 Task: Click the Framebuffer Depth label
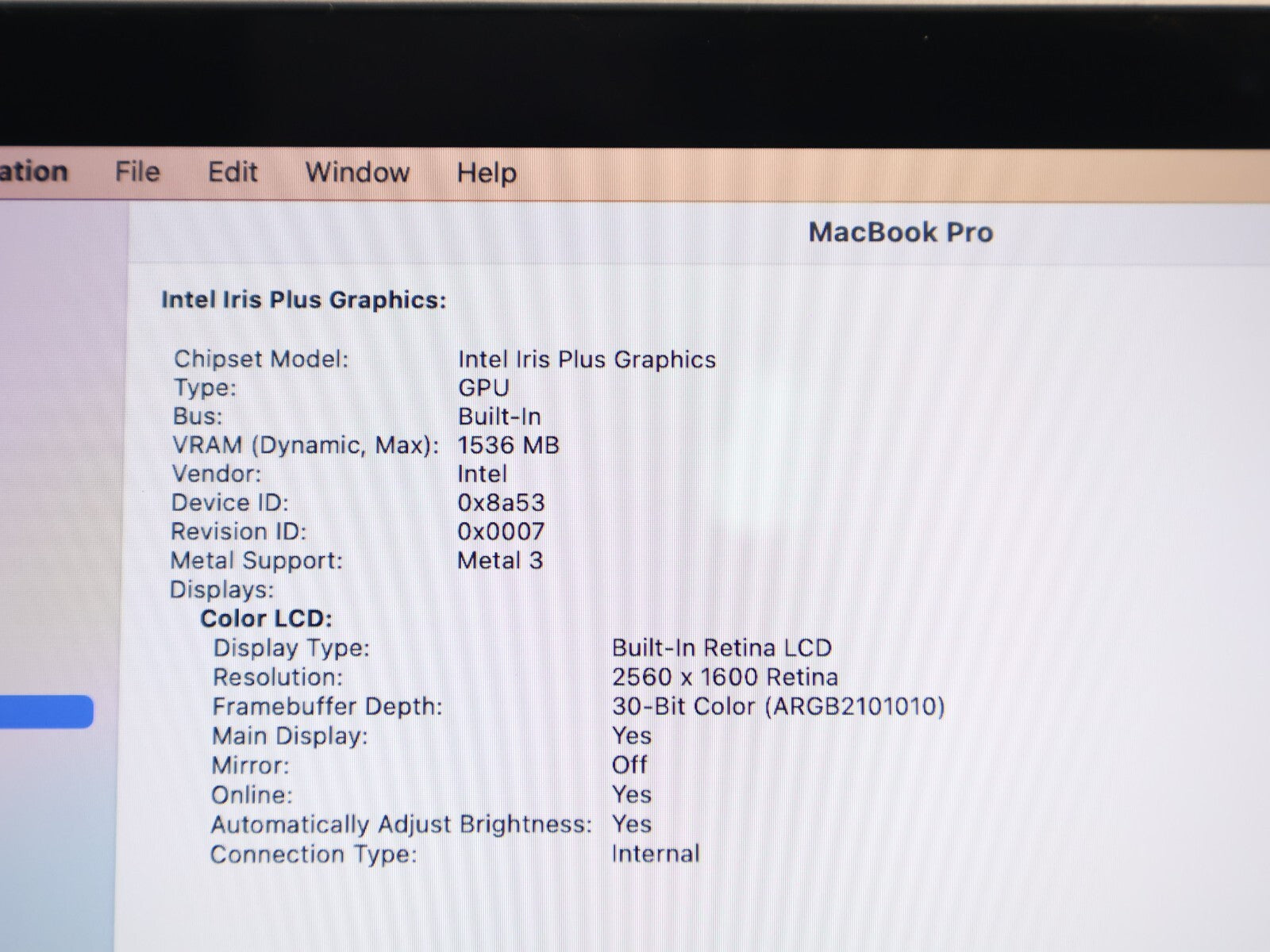327,707
